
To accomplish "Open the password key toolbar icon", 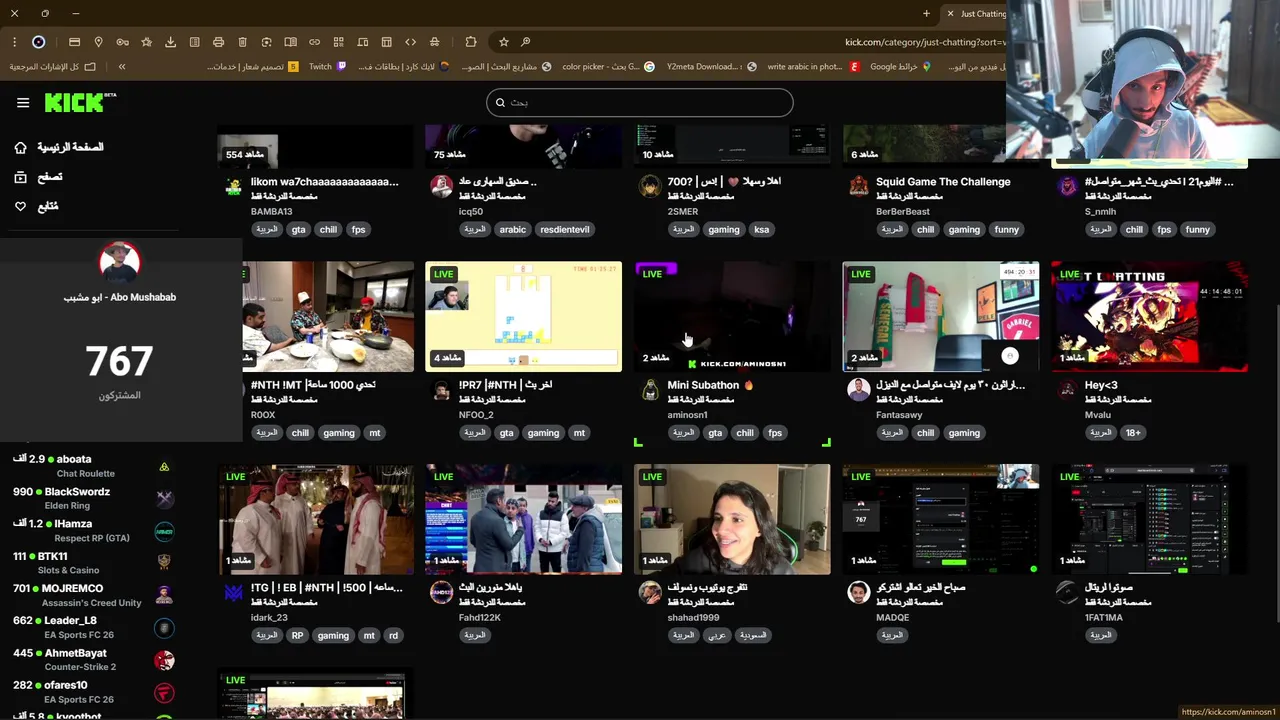I will click(122, 42).
